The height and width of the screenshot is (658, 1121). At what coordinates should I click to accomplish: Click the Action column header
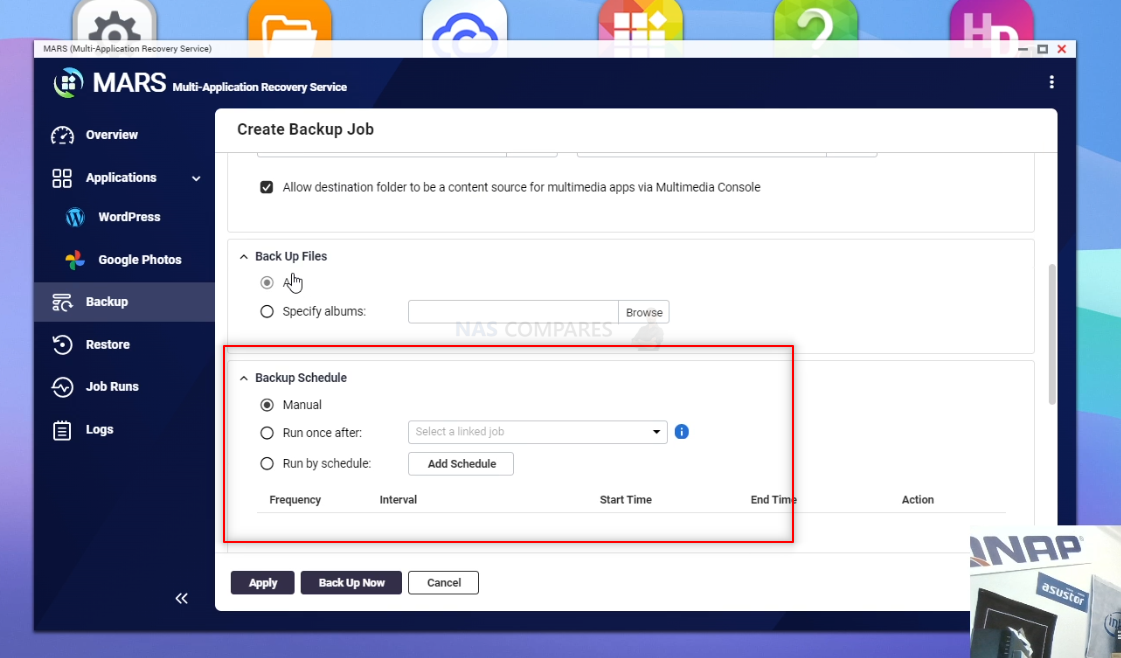[x=917, y=500]
